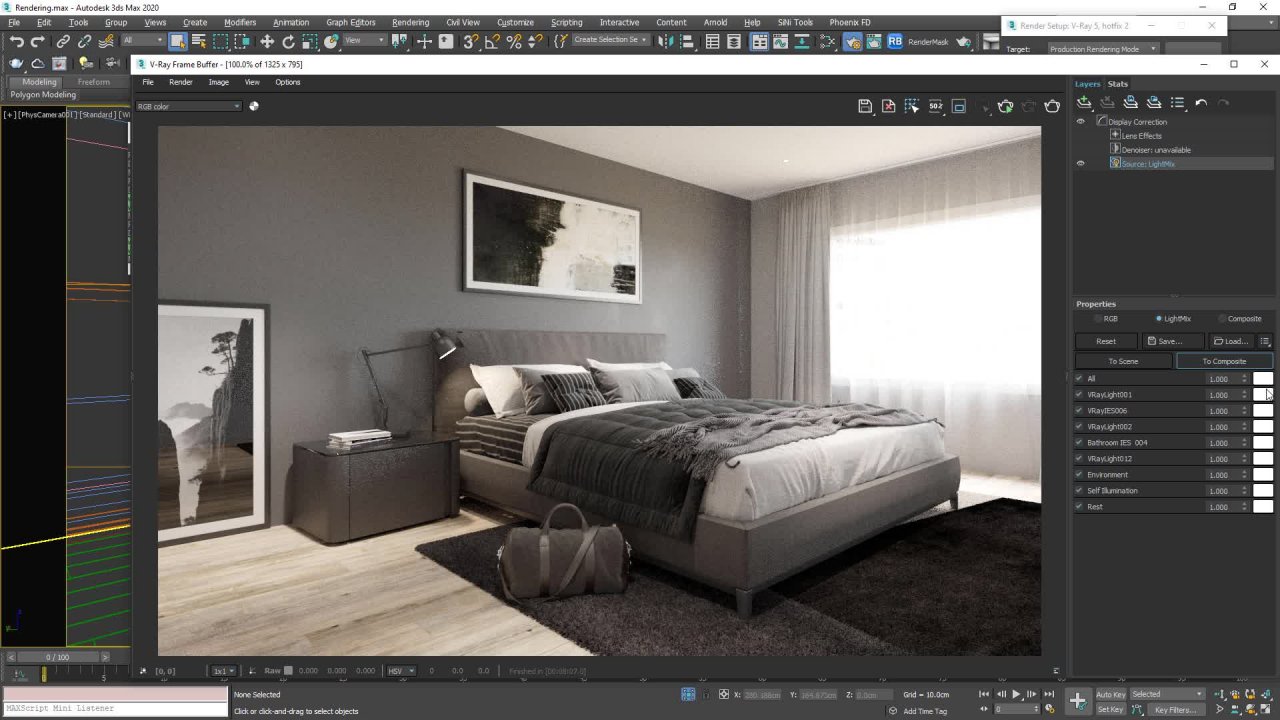Switch to the Stats tab
This screenshot has width=1280, height=720.
(1118, 84)
